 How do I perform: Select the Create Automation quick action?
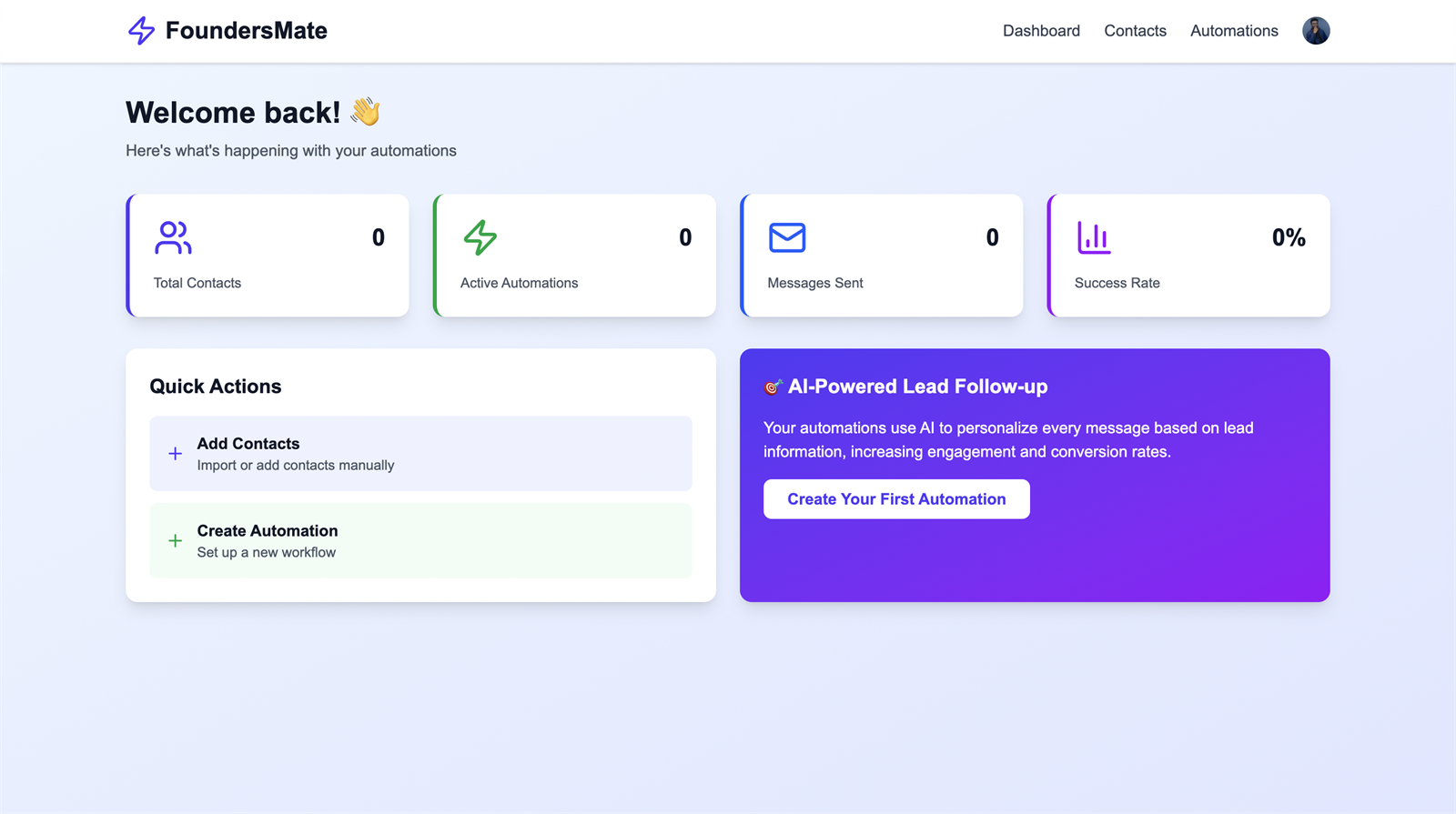tap(420, 541)
